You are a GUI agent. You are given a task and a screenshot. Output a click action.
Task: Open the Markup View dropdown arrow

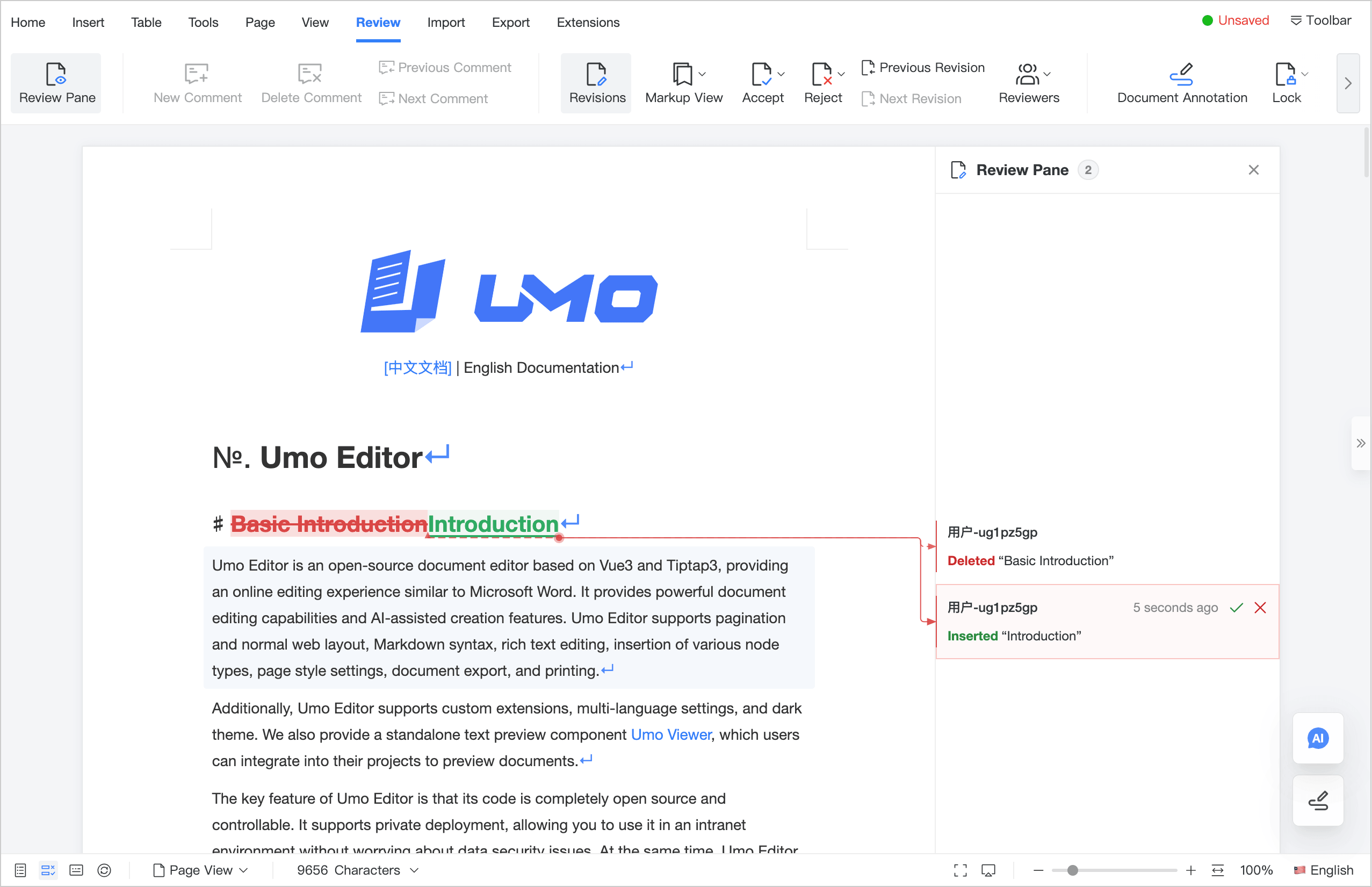pyautogui.click(x=703, y=74)
